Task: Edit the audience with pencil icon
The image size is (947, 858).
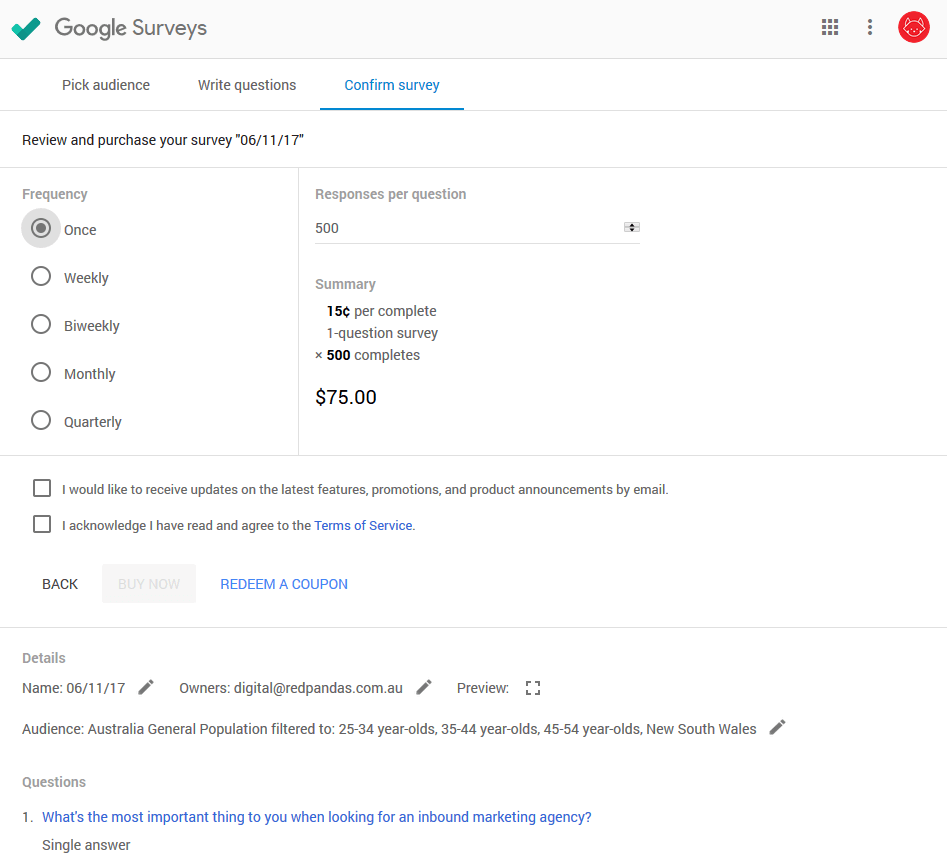Action: click(777, 728)
